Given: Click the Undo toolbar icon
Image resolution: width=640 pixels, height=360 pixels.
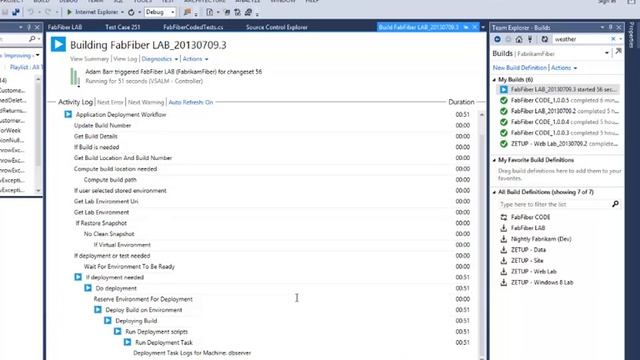Looking at the screenshot, I should point(31,12).
